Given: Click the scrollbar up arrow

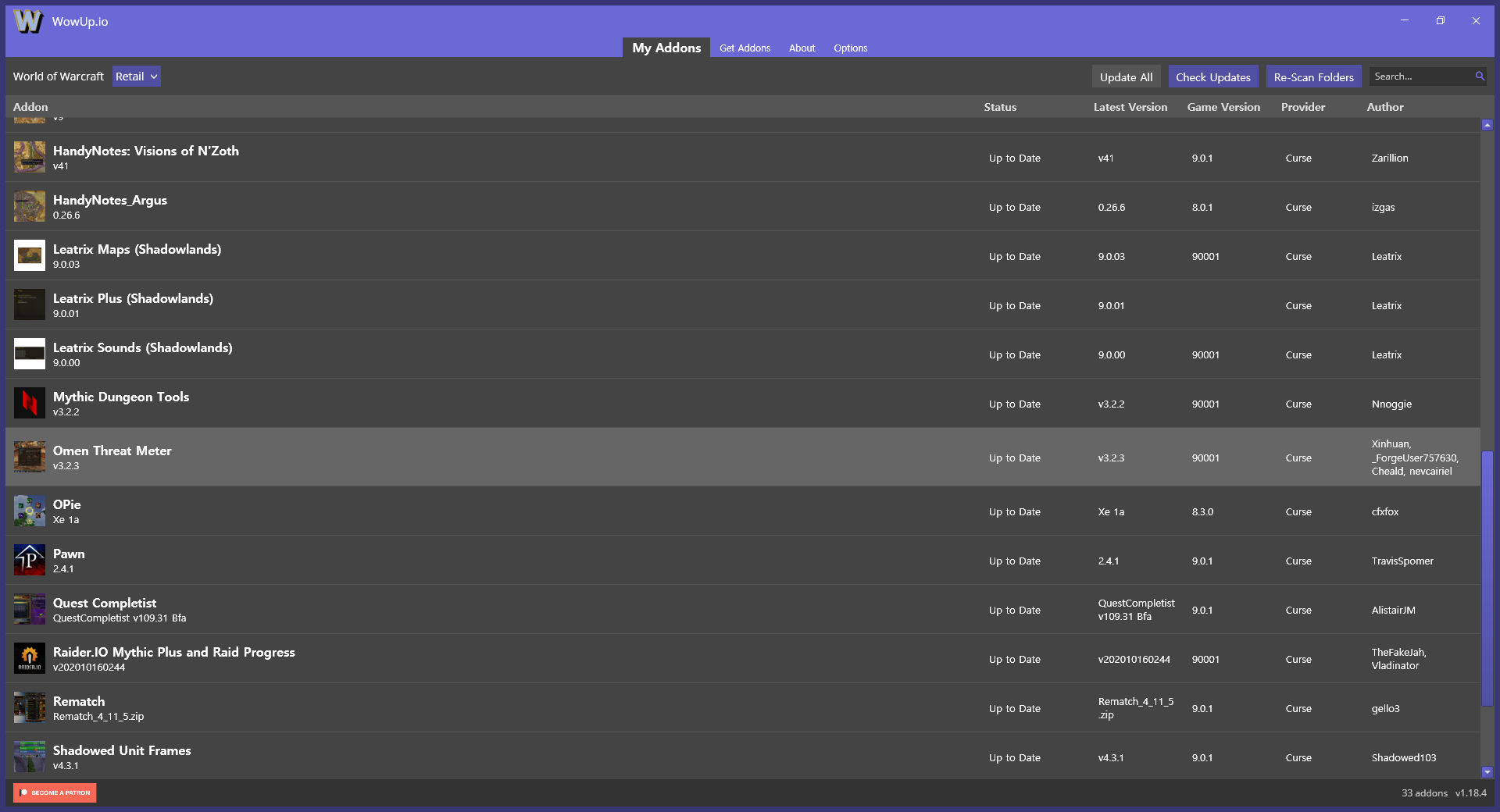Looking at the screenshot, I should (x=1487, y=125).
